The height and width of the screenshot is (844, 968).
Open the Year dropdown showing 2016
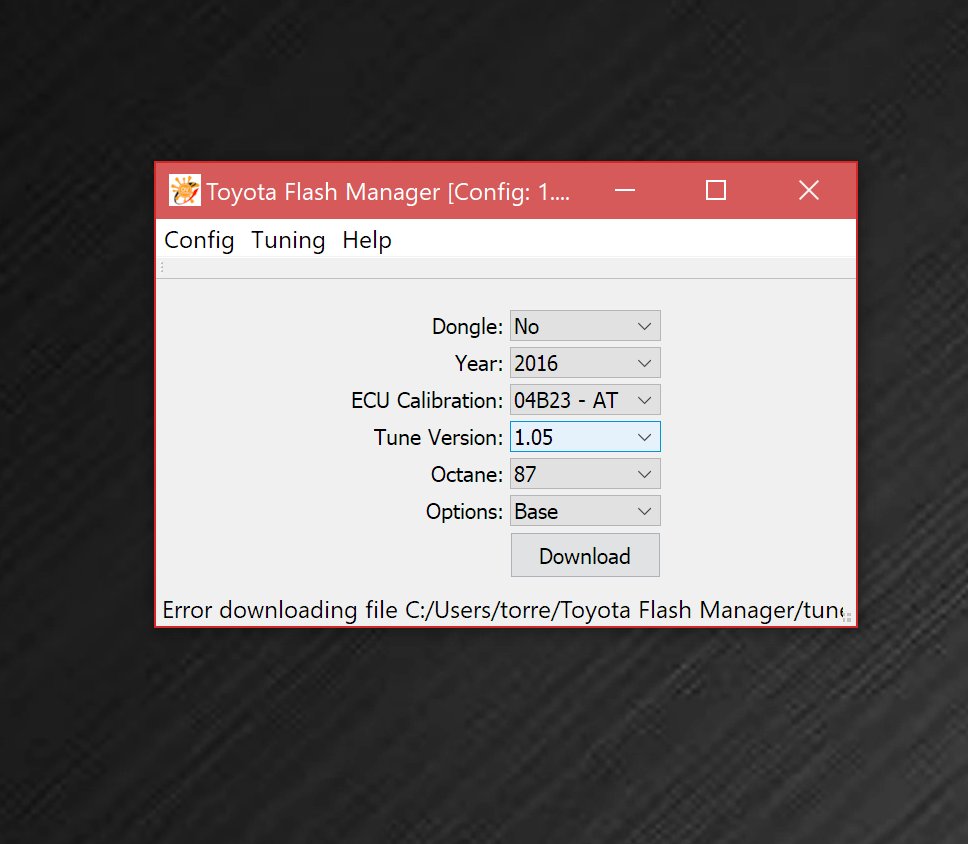pyautogui.click(x=585, y=363)
